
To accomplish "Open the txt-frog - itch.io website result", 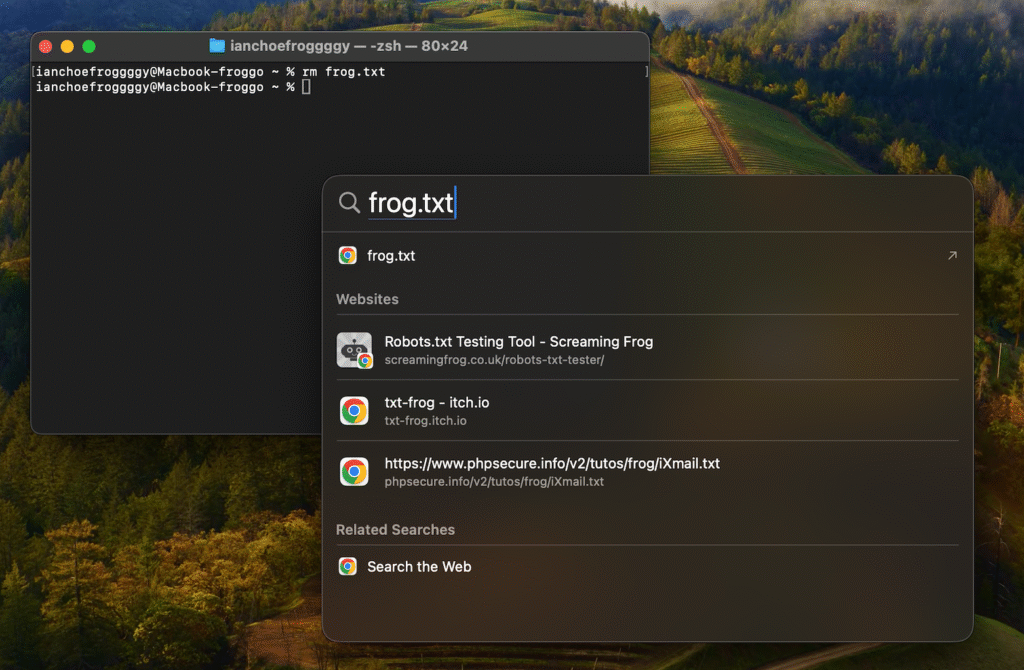I will (x=436, y=403).
